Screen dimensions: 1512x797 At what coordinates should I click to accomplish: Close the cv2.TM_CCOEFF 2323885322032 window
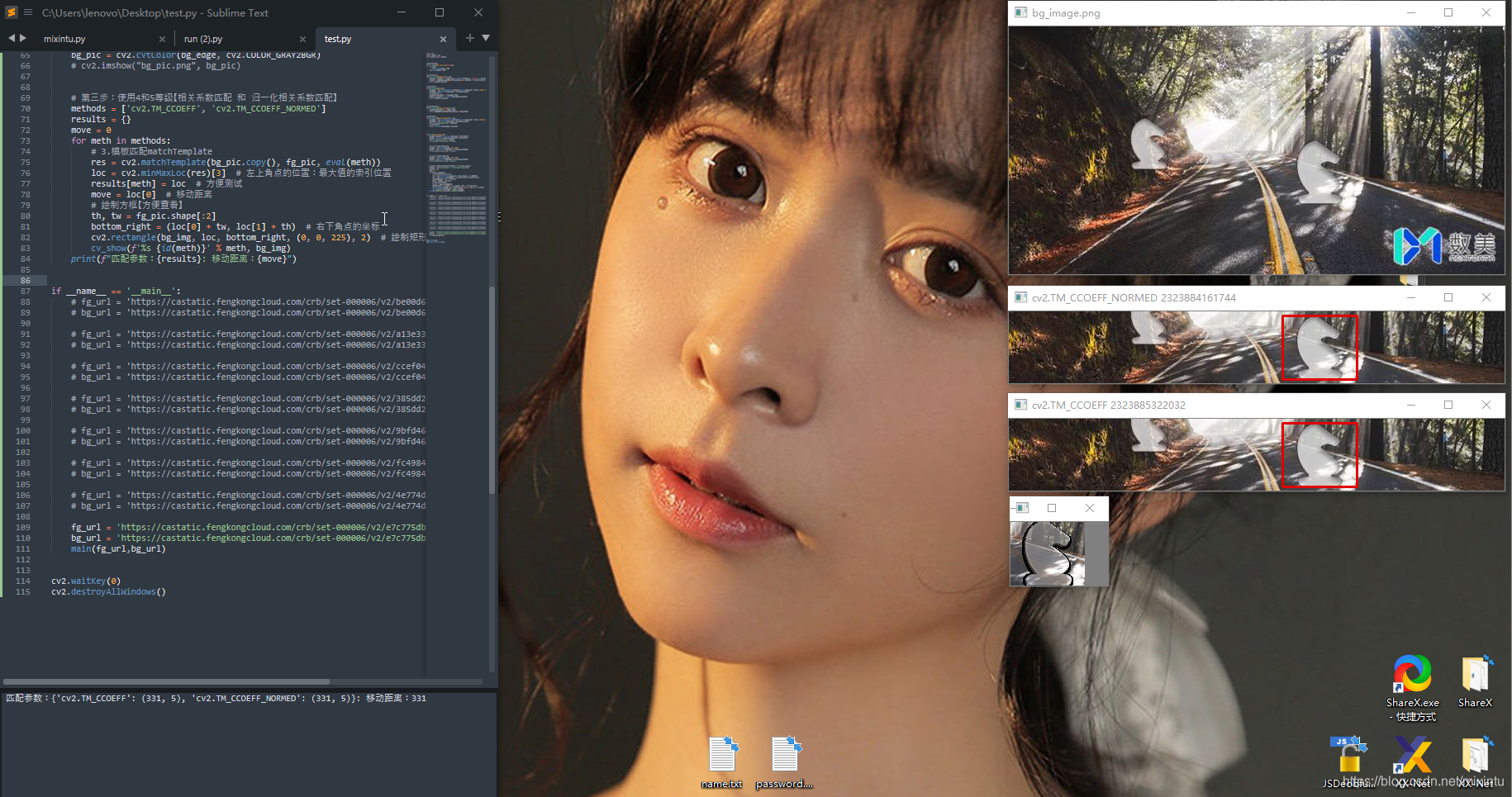[x=1486, y=405]
